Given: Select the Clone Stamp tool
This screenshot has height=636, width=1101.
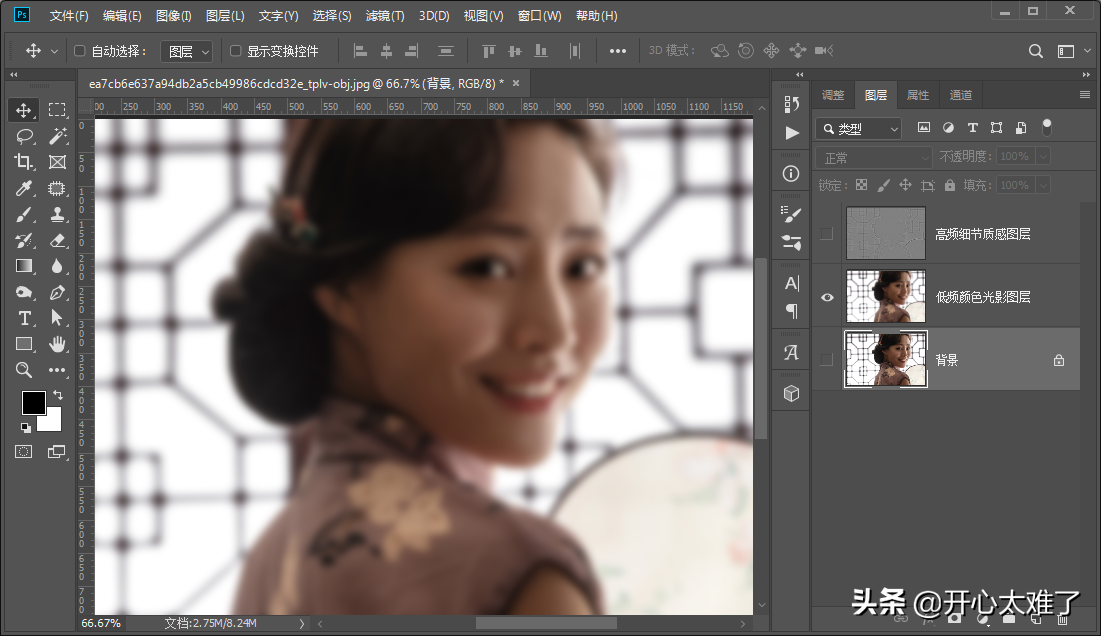Looking at the screenshot, I should (57, 214).
